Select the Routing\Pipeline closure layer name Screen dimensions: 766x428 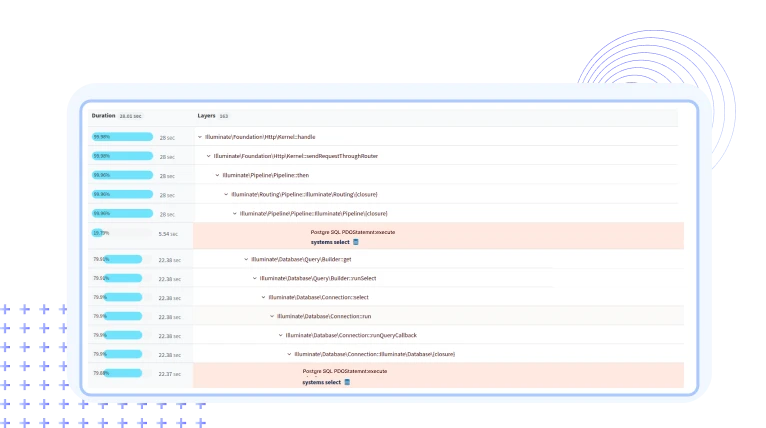pos(304,194)
